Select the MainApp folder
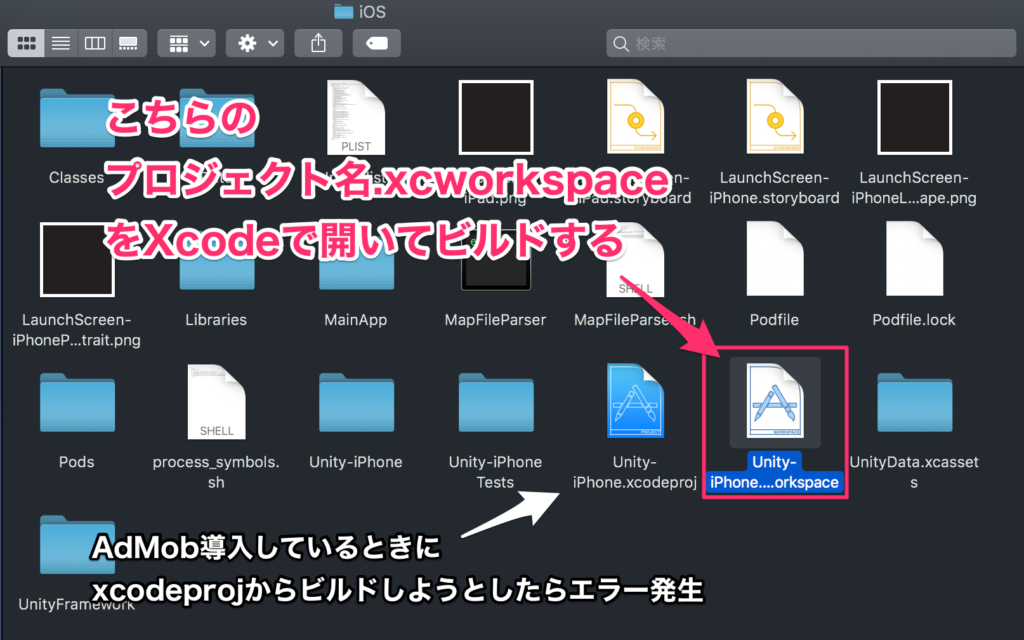Viewport: 1024px width, 640px height. [357, 261]
